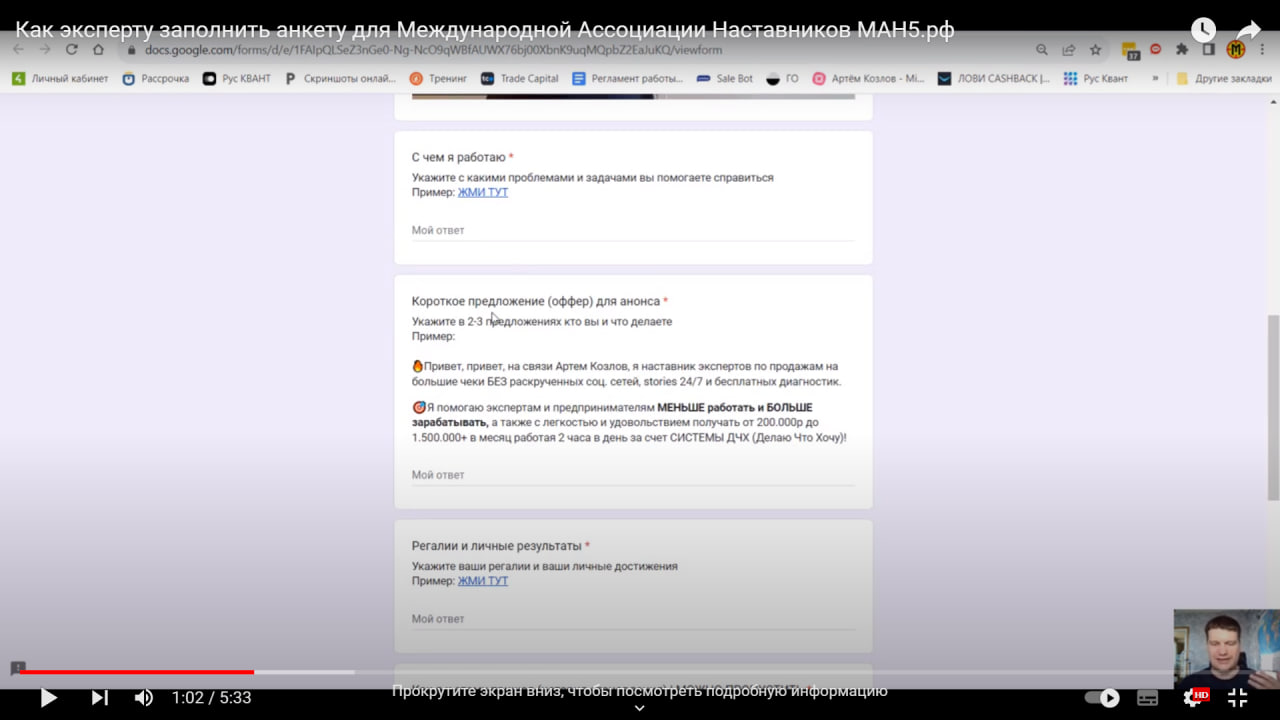
Task: Open the browser zoom magnifier icon
Action: click(x=1042, y=50)
